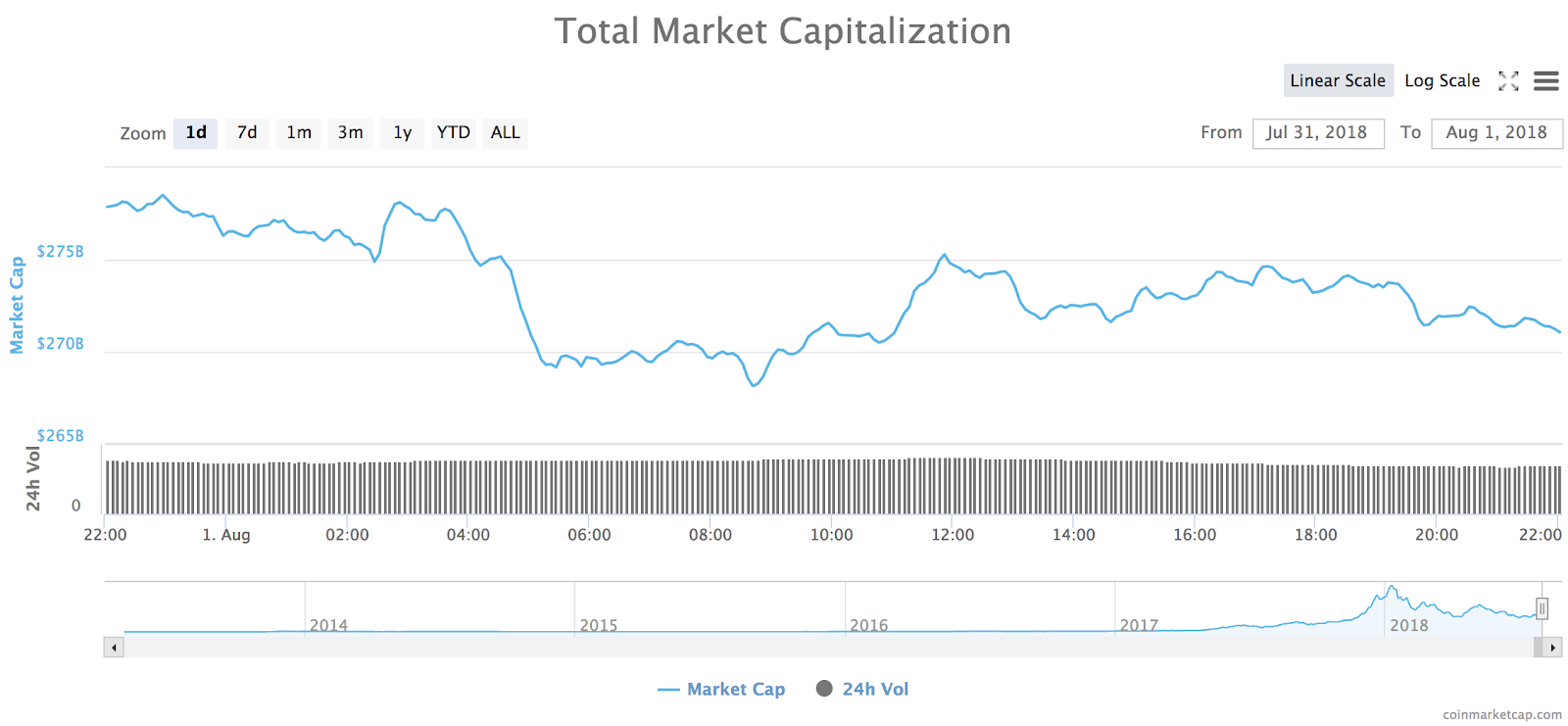Click the fullscreen expand icon

point(1508,81)
